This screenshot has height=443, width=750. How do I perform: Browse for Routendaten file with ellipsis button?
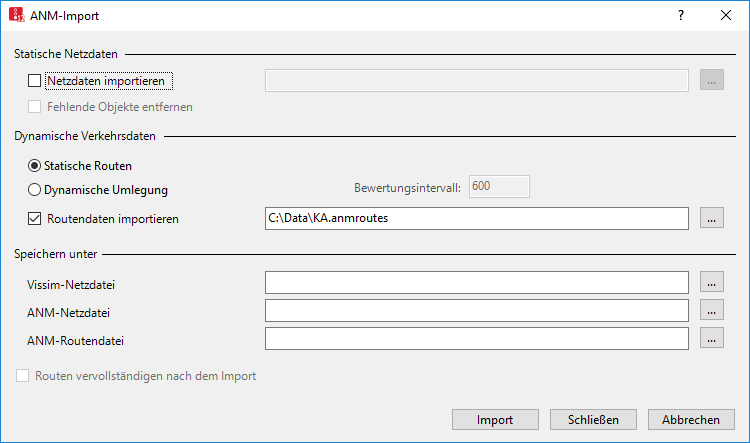coord(711,218)
